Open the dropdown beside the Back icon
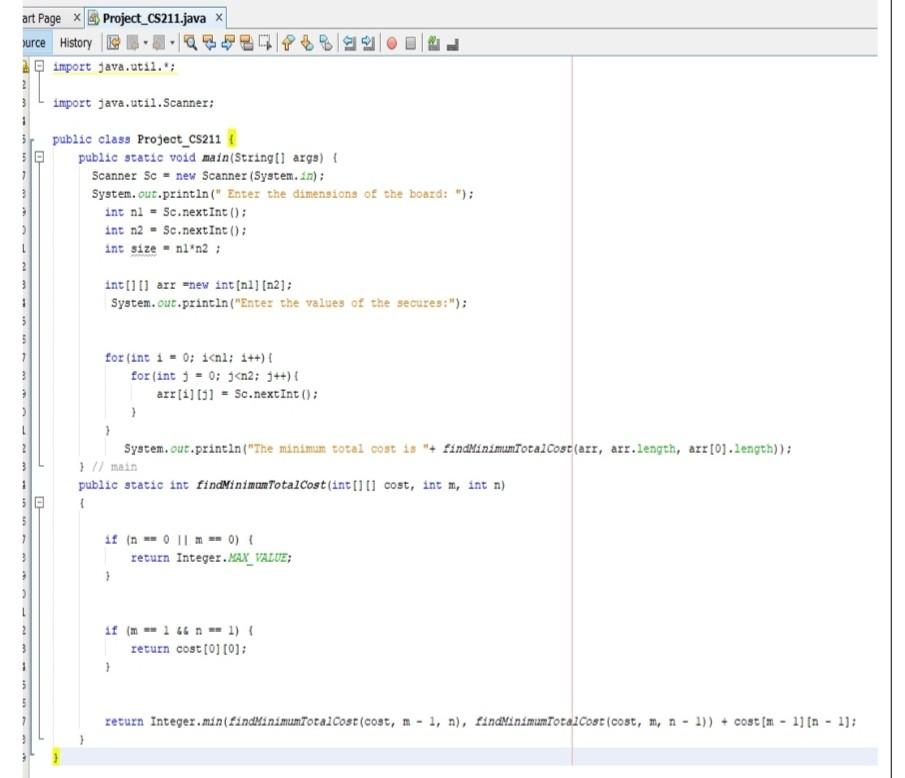 pos(146,43)
